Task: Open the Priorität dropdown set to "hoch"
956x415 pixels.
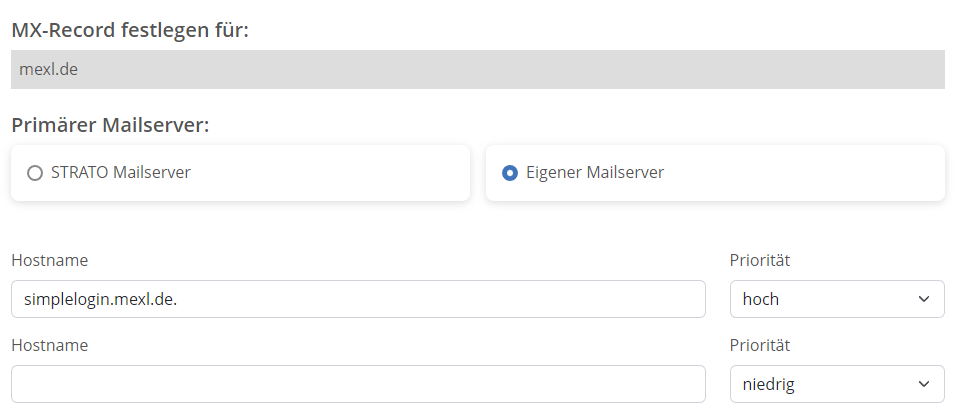Action: click(x=836, y=299)
